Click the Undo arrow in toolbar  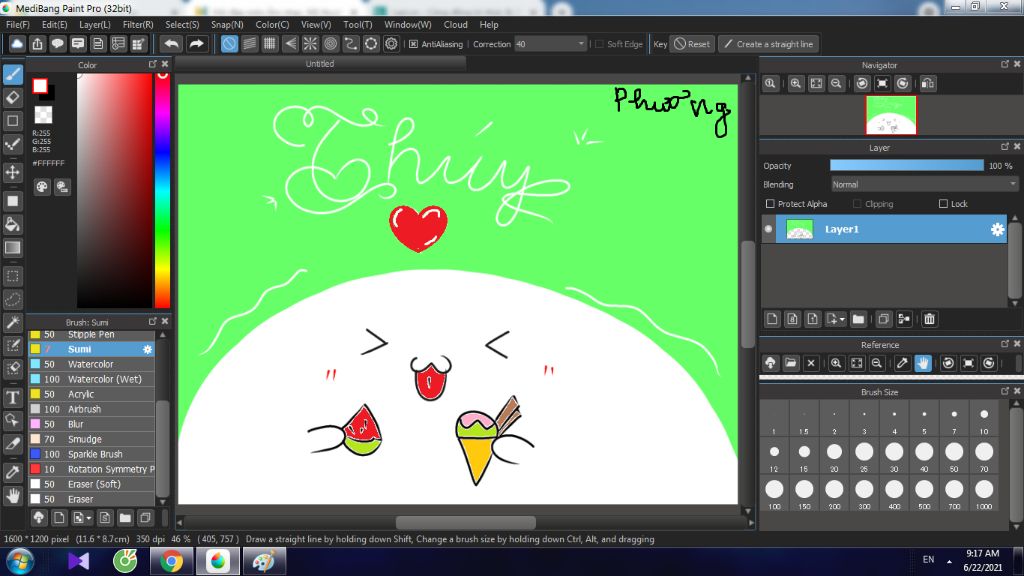click(172, 44)
